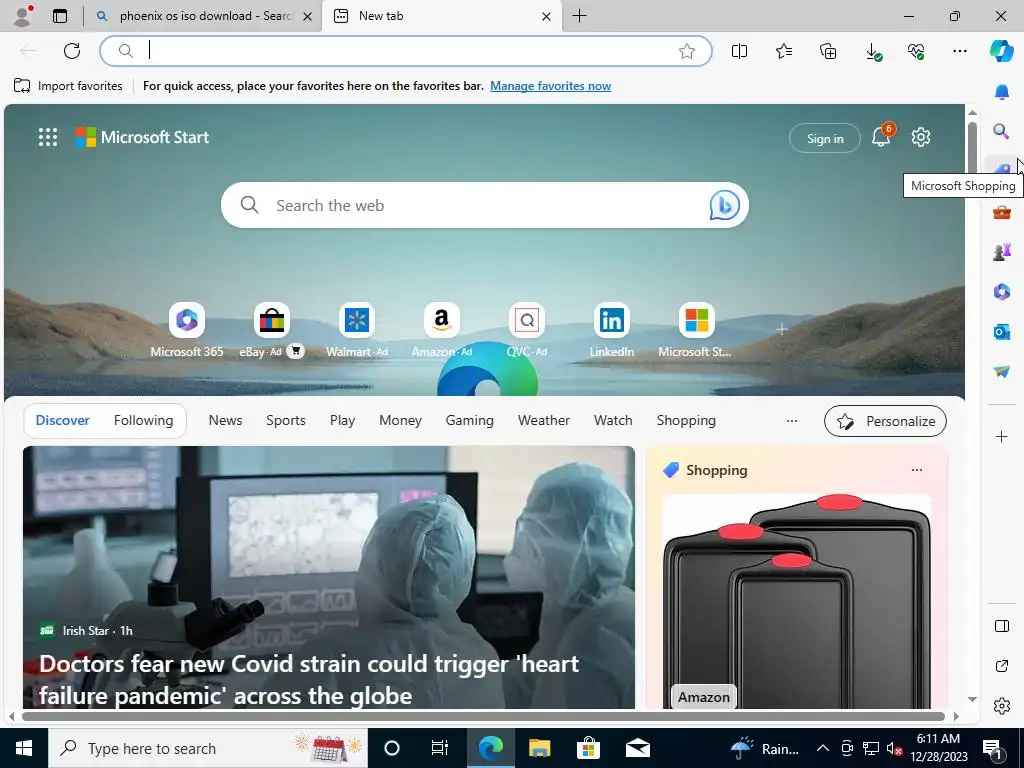1024x768 pixels.
Task: Refresh the page with reload icon
Action: (x=72, y=51)
